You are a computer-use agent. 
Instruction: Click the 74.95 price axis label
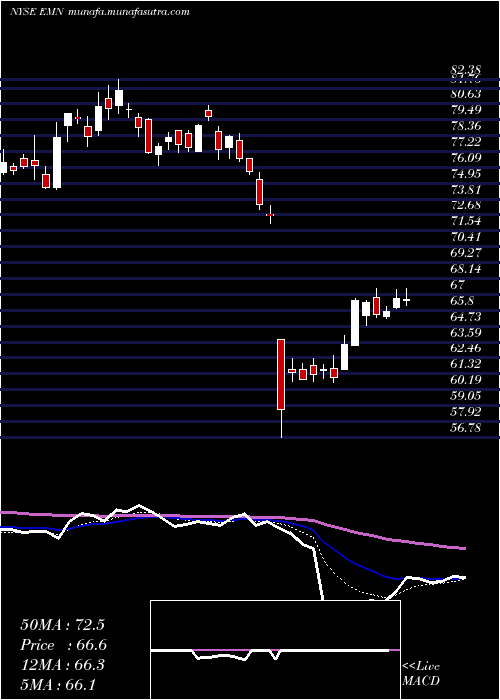coord(466,173)
